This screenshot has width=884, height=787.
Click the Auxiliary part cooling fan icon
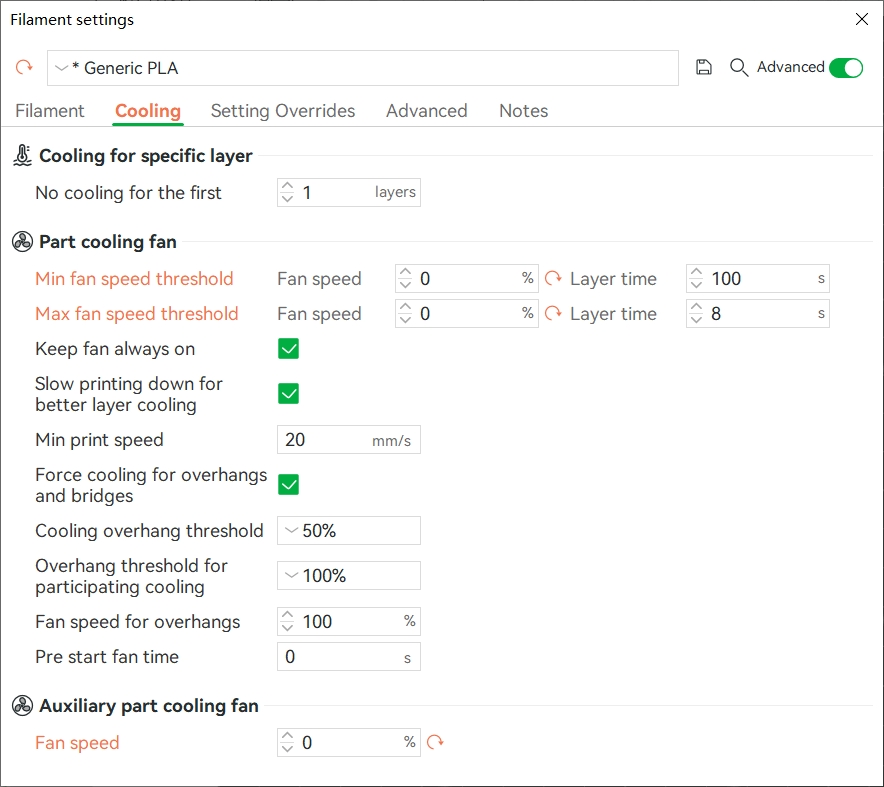click(23, 705)
